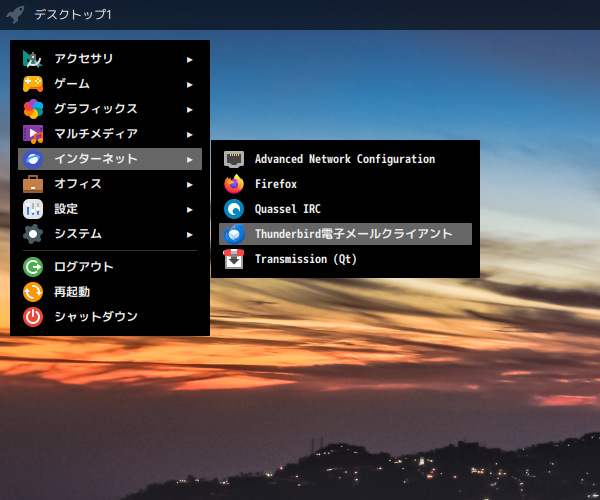Open the オフィス menu entry text
This screenshot has height=500, width=600.
tap(78, 184)
